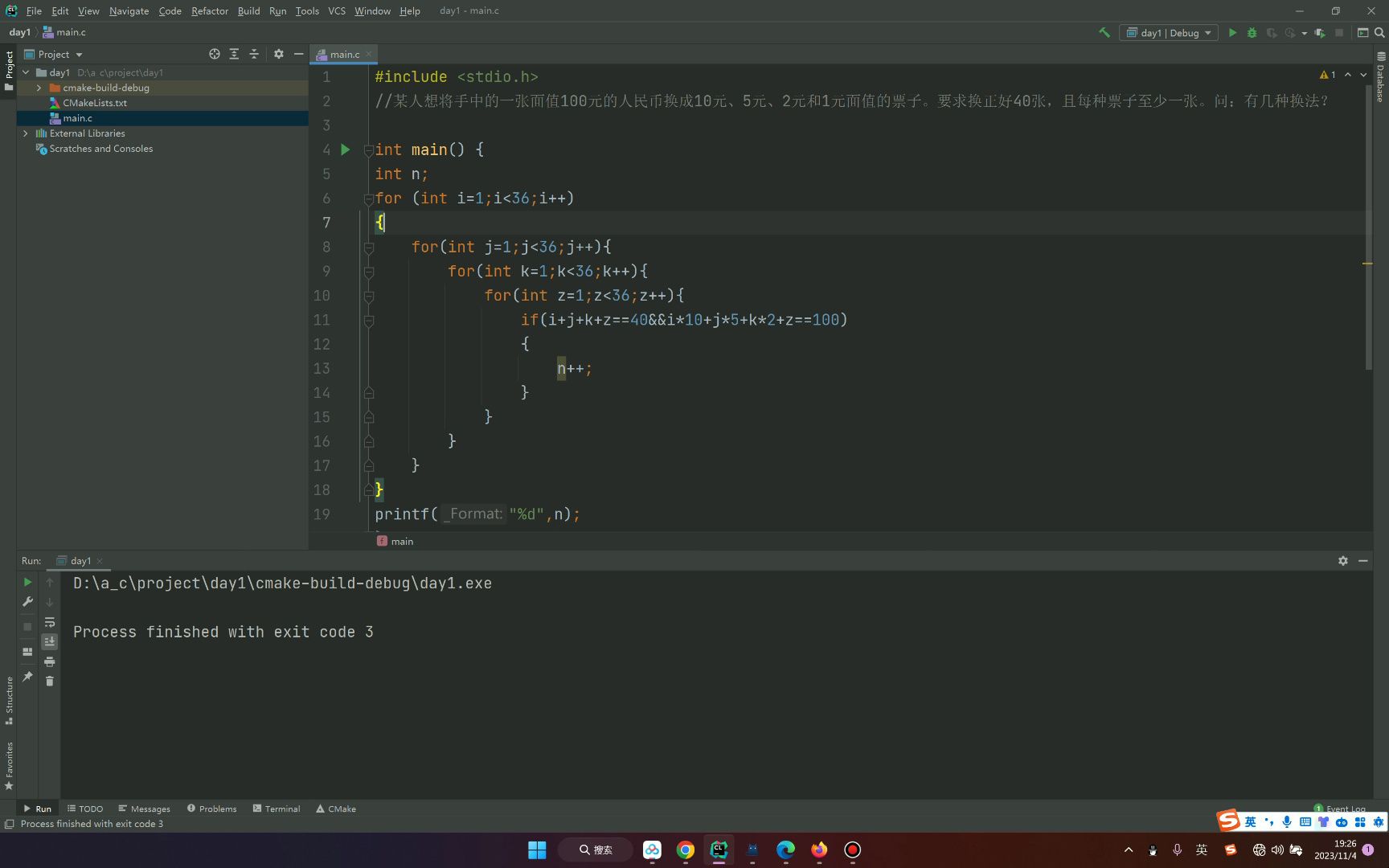Open the Database side panel

(1380, 78)
